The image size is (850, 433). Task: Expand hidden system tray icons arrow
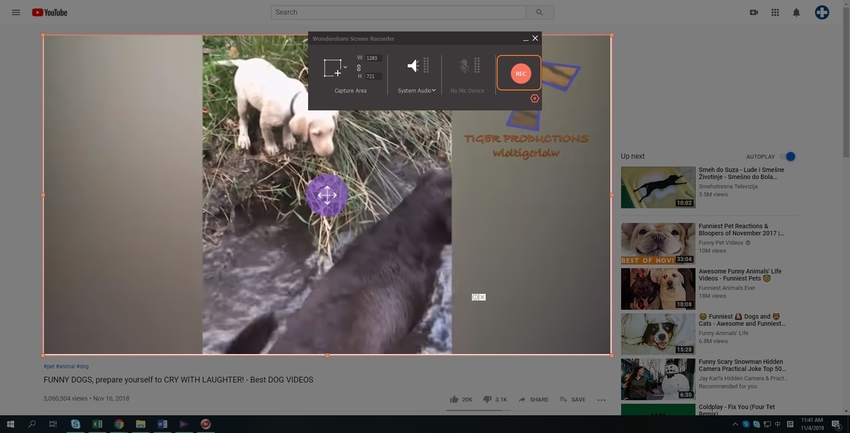(735, 424)
